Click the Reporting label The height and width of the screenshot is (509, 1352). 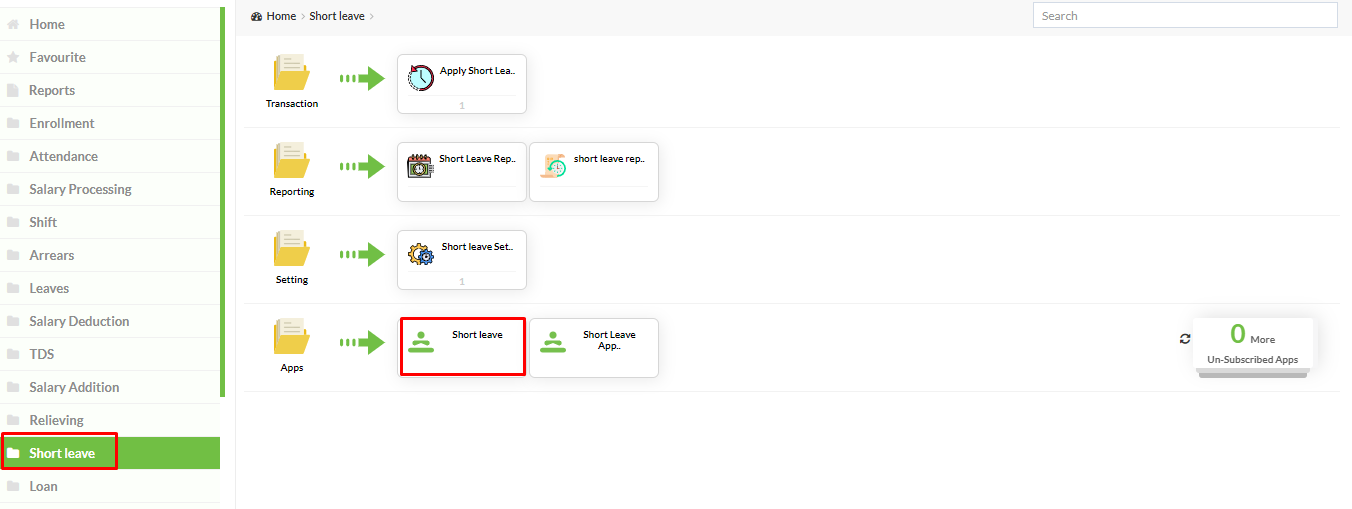point(292,192)
